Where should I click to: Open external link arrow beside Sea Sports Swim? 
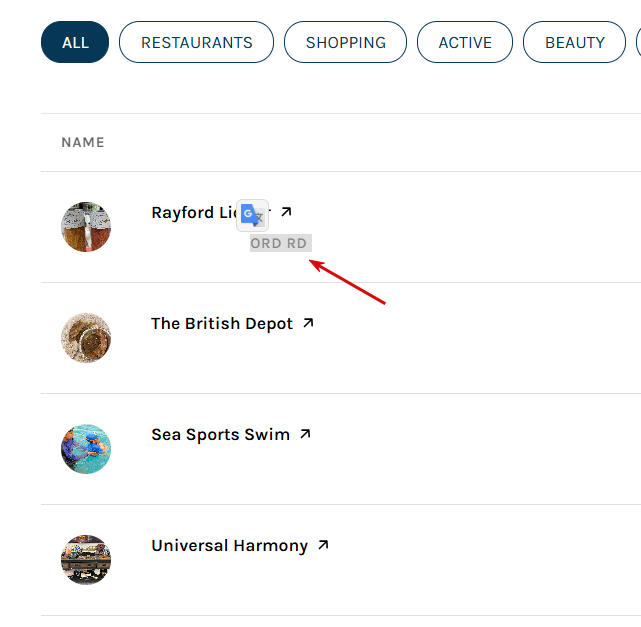[x=305, y=434]
